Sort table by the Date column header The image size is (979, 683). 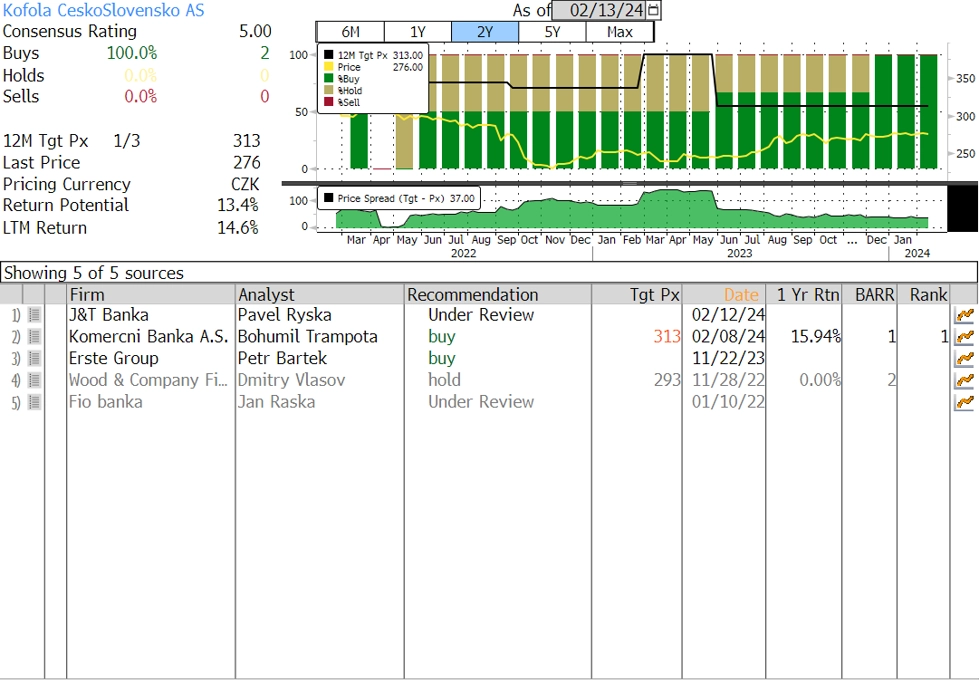coord(741,295)
